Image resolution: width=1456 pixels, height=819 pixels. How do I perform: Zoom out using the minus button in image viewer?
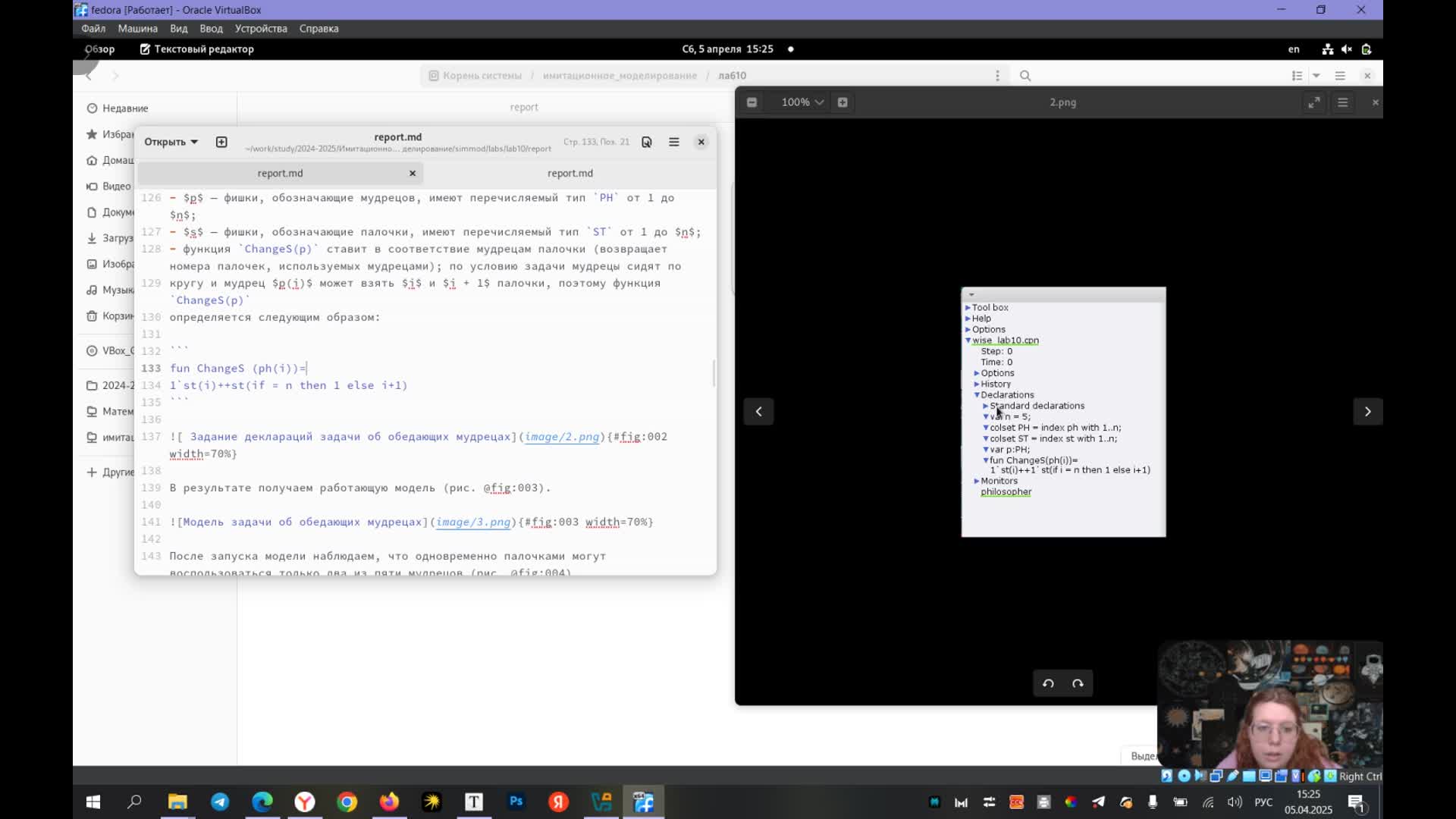[x=752, y=102]
